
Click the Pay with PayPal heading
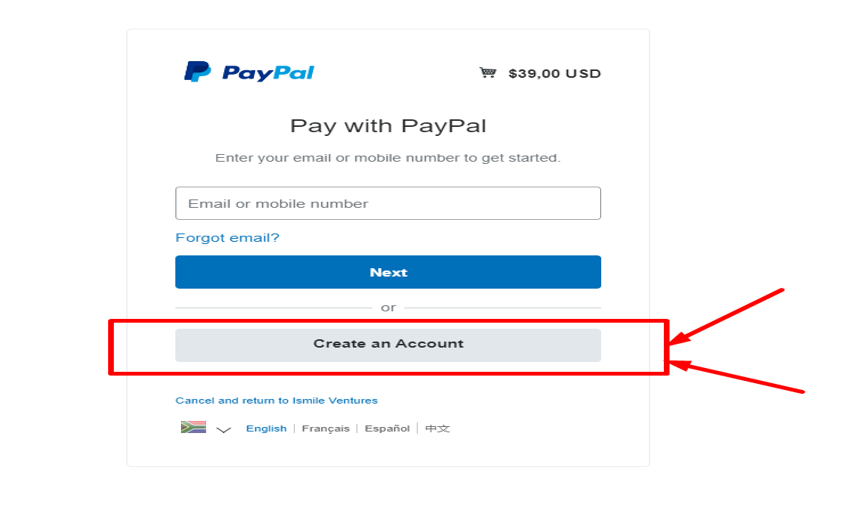388,126
